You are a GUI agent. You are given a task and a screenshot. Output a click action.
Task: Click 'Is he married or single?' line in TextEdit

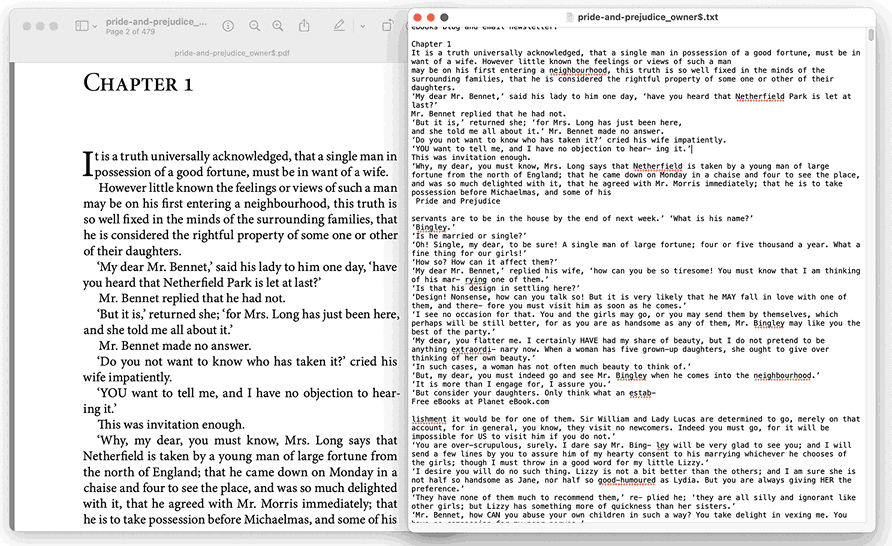coord(469,236)
